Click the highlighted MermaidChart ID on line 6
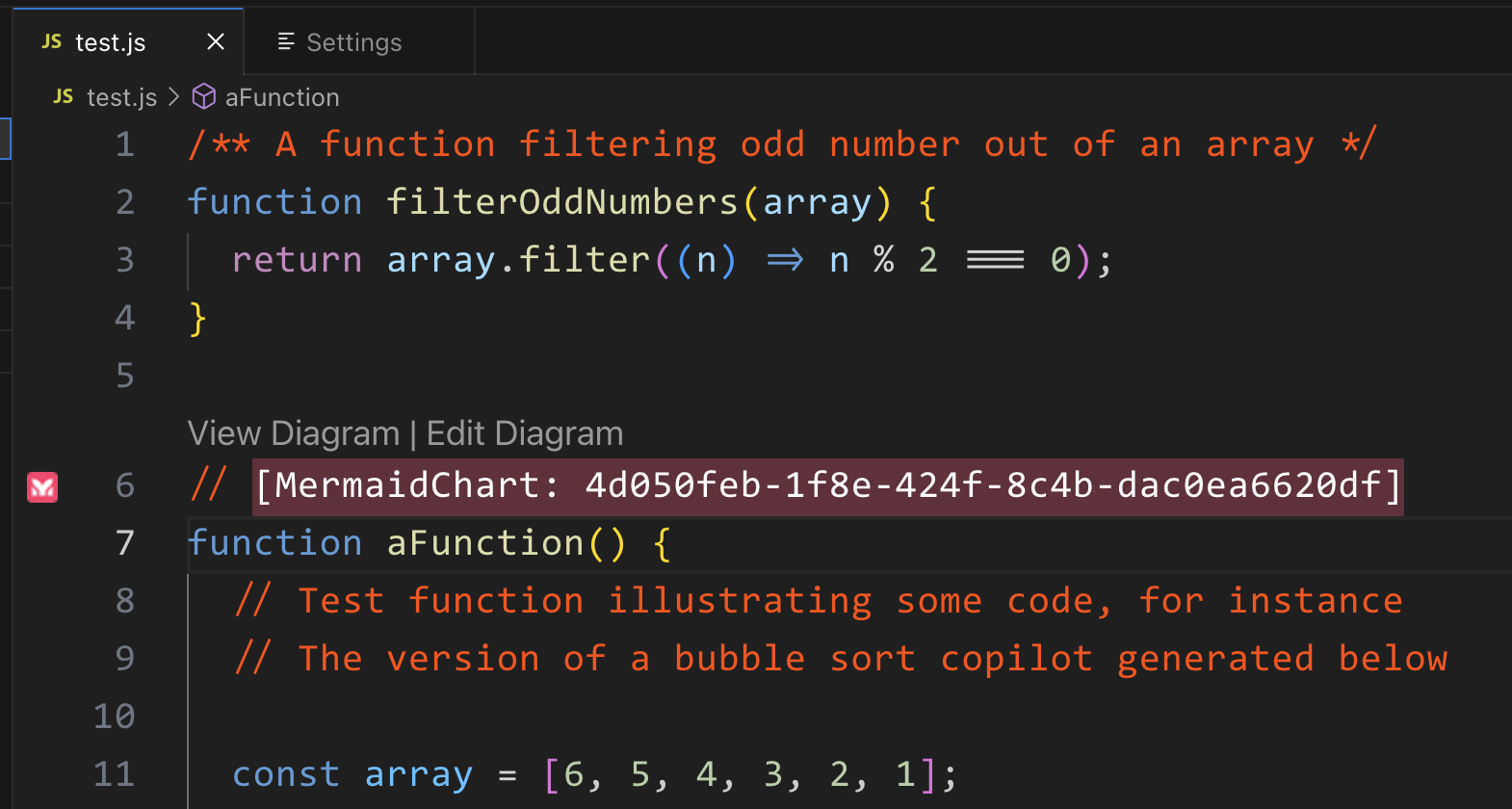This screenshot has height=809, width=1512. (828, 485)
